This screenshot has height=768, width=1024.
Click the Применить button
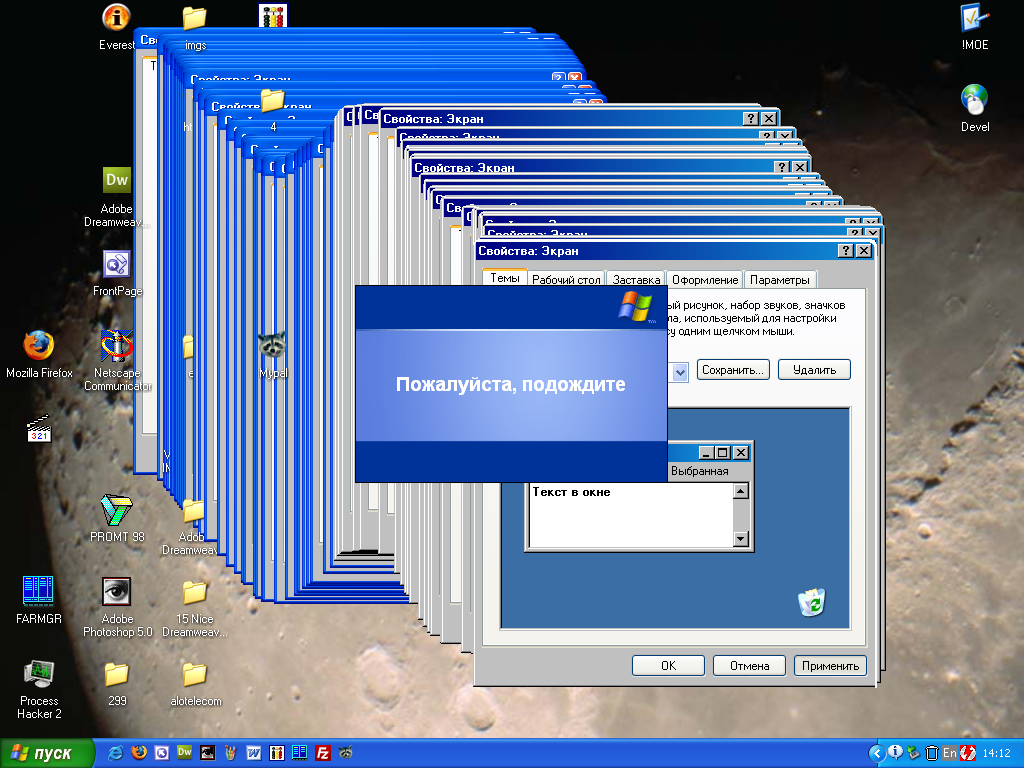pyautogui.click(x=830, y=665)
